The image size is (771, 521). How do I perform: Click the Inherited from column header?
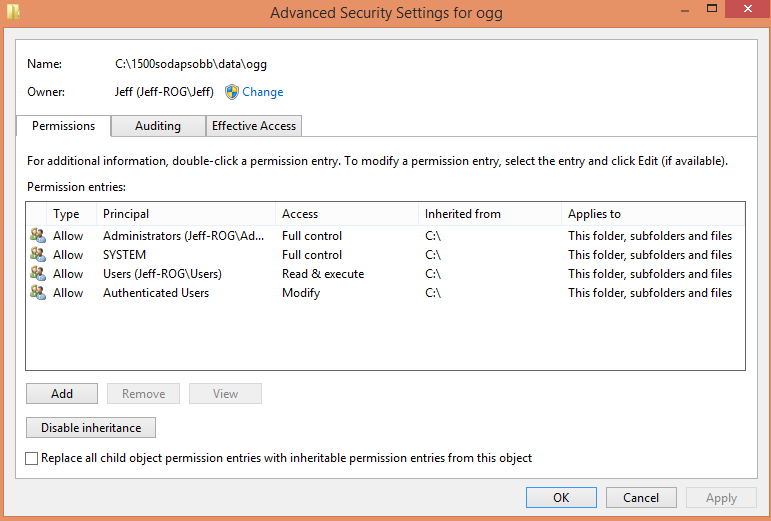tap(490, 214)
